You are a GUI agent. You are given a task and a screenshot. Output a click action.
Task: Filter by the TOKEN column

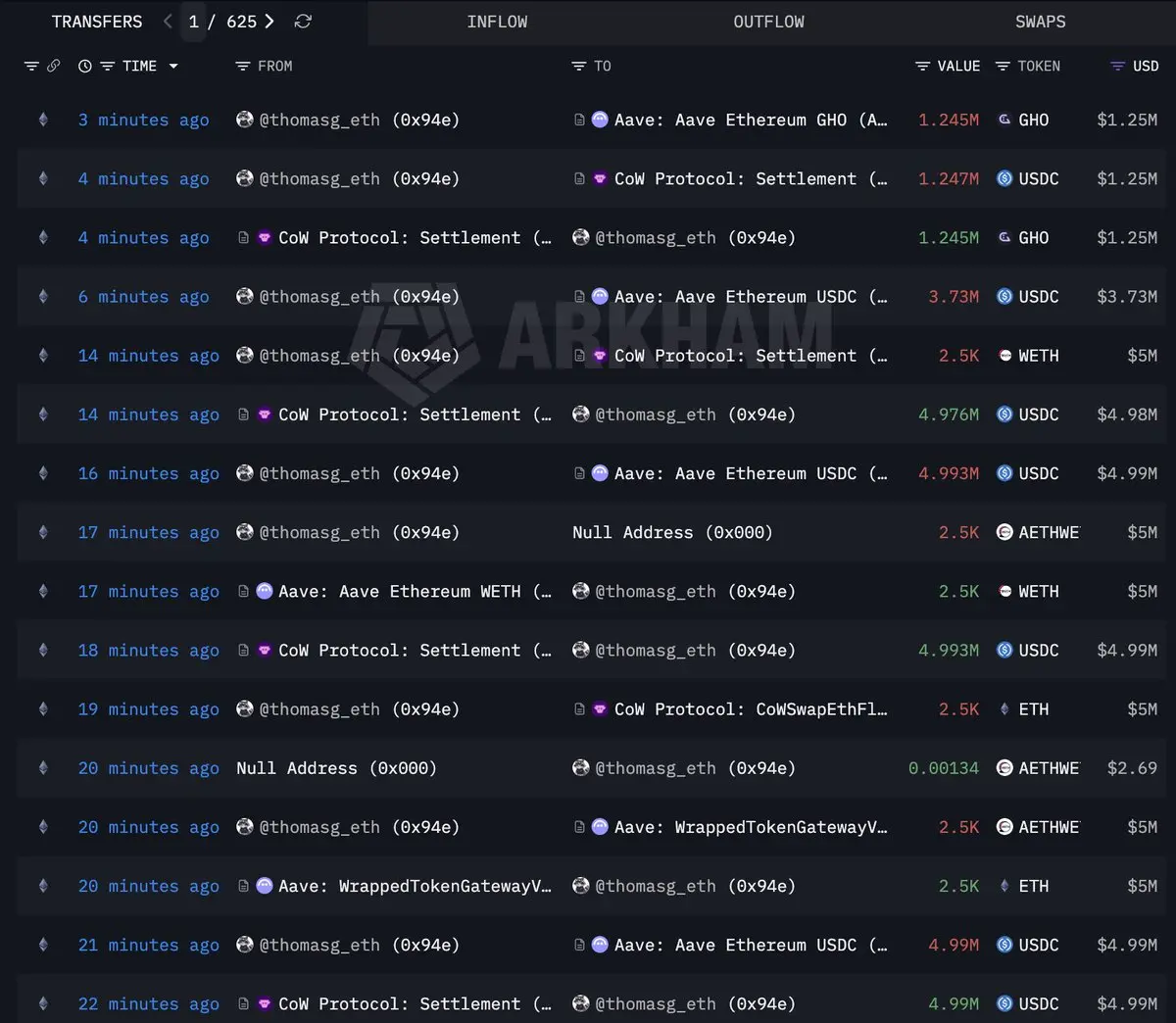click(1003, 66)
